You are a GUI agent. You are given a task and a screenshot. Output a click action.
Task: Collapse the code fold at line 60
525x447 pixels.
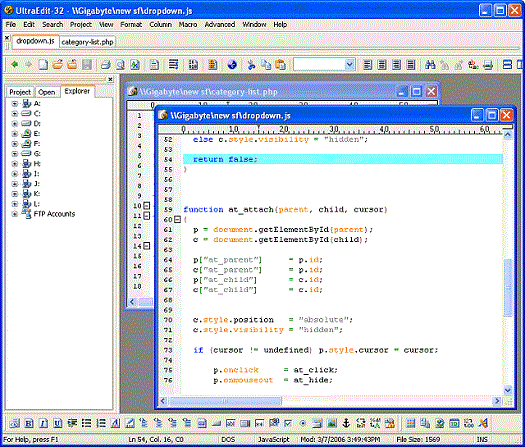click(x=177, y=220)
